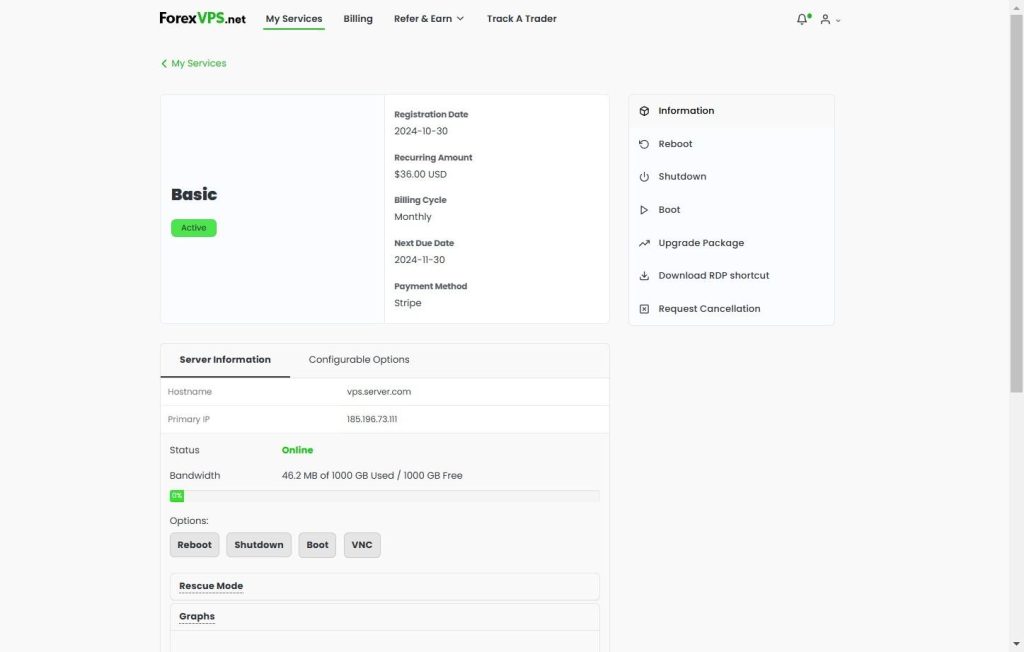Viewport: 1024px width, 652px height.
Task: Open dropdown arrow next to user icon
Action: (838, 21)
